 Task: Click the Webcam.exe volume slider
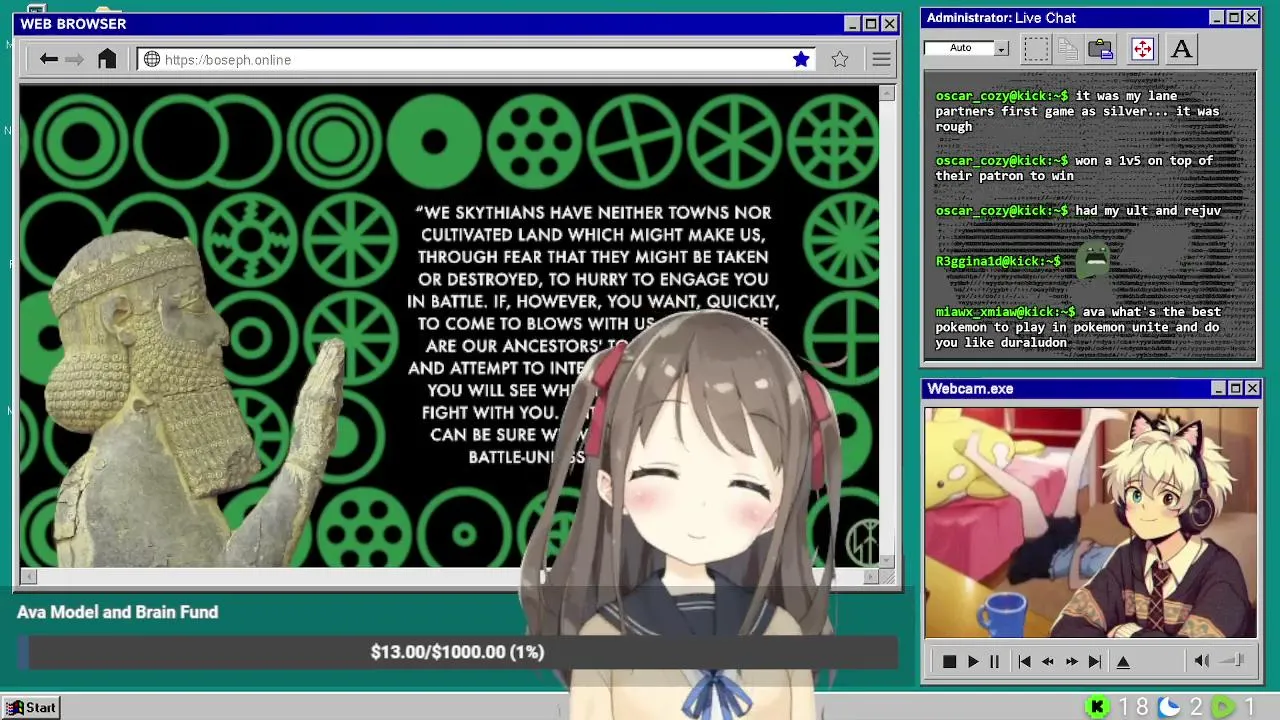click(1233, 660)
